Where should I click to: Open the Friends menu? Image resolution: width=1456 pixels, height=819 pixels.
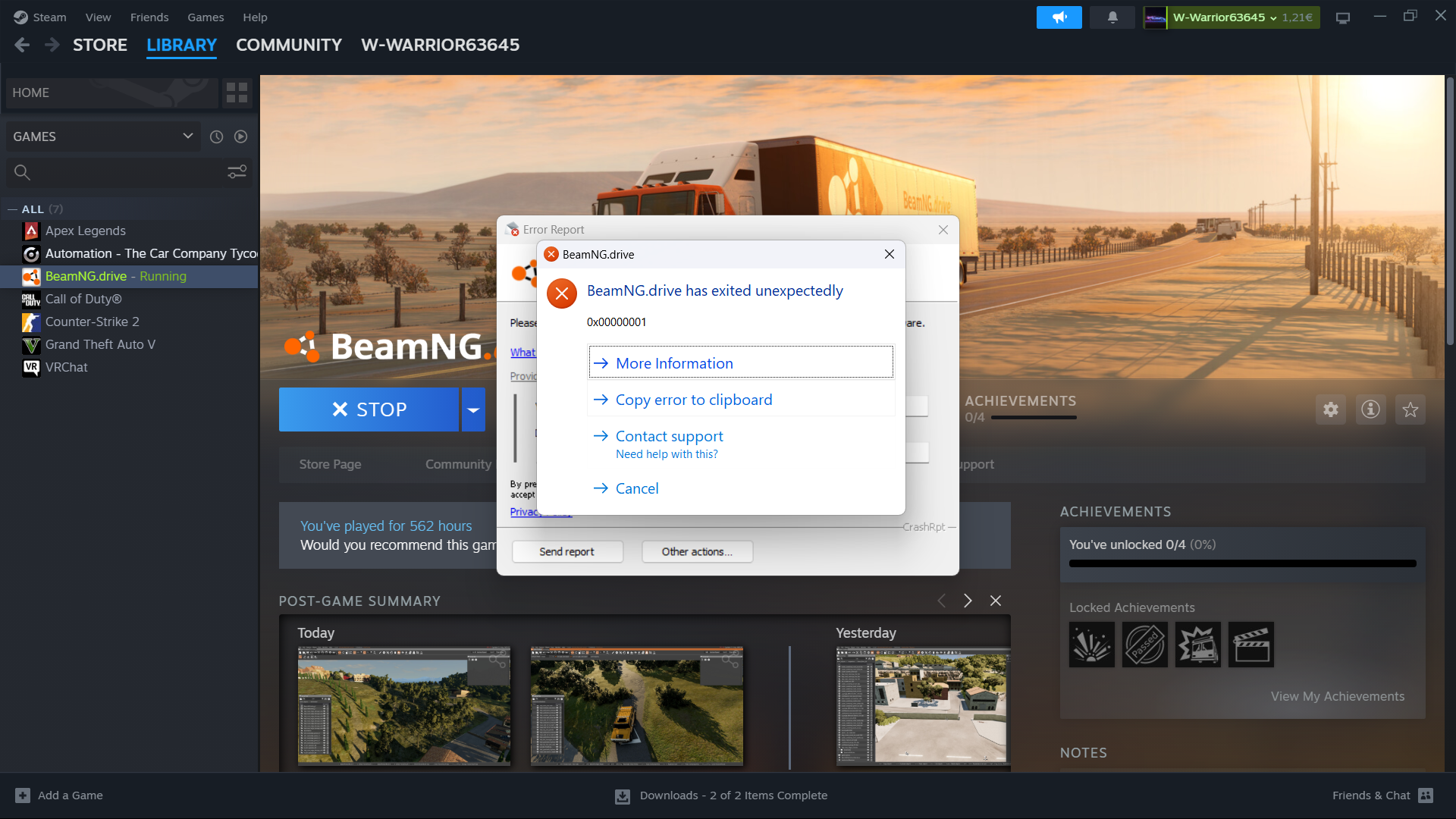149,17
